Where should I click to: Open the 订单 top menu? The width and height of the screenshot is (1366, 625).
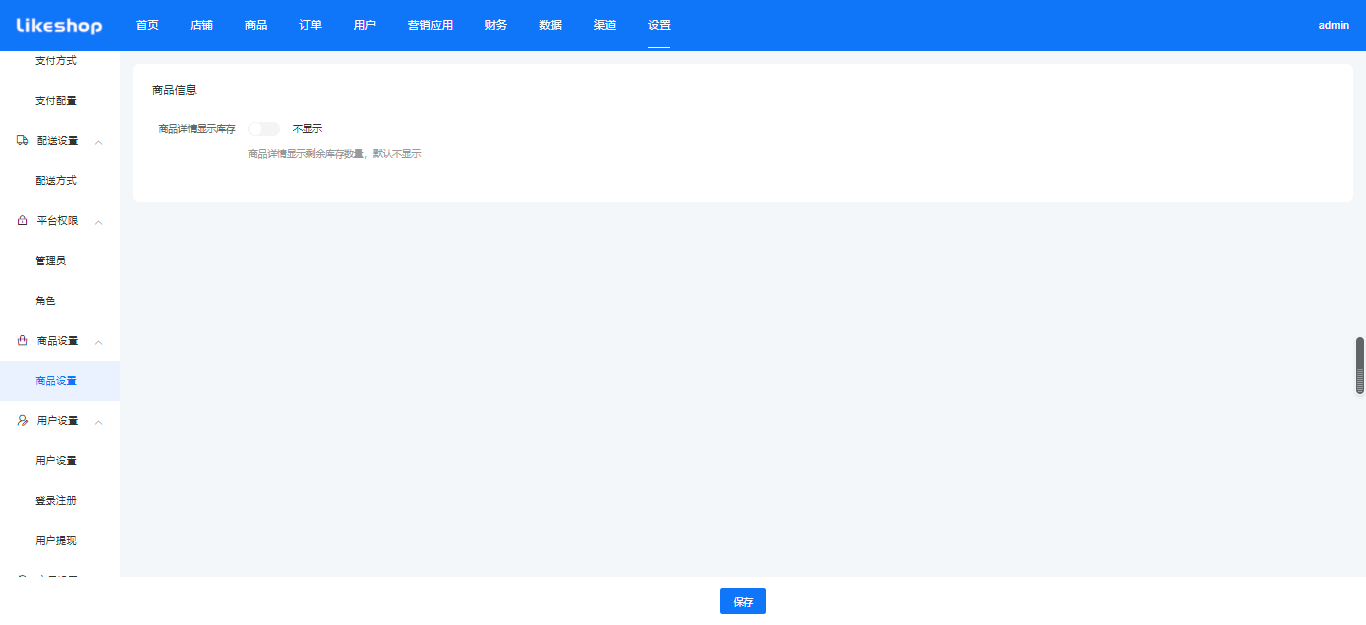pyautogui.click(x=310, y=25)
